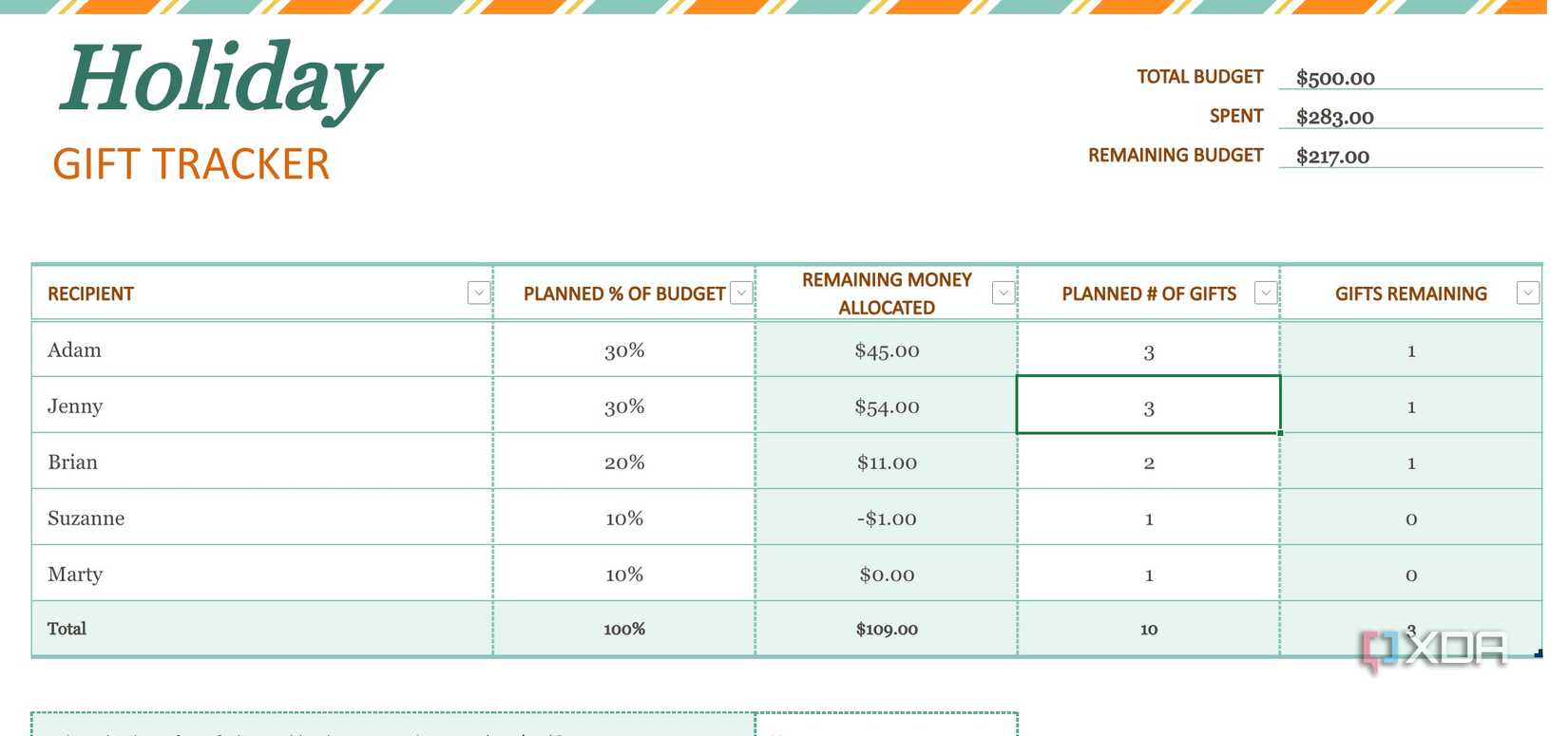
Task: Click the GIFTS REMAINING header label
Action: (1411, 293)
